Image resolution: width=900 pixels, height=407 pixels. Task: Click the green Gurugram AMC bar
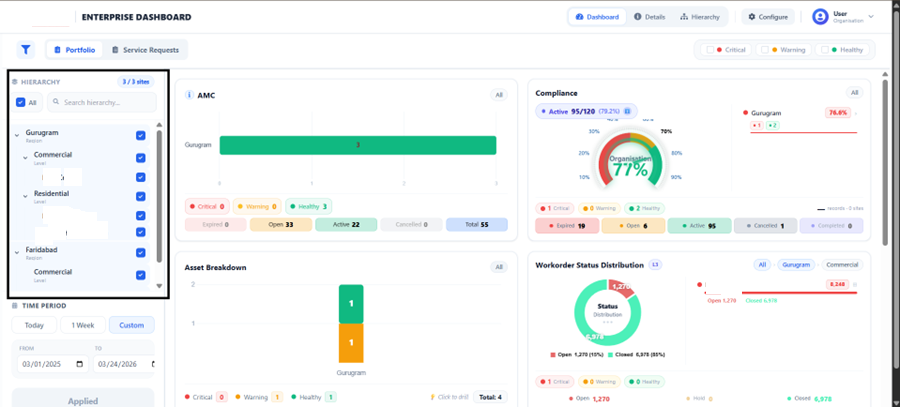[x=358, y=145]
